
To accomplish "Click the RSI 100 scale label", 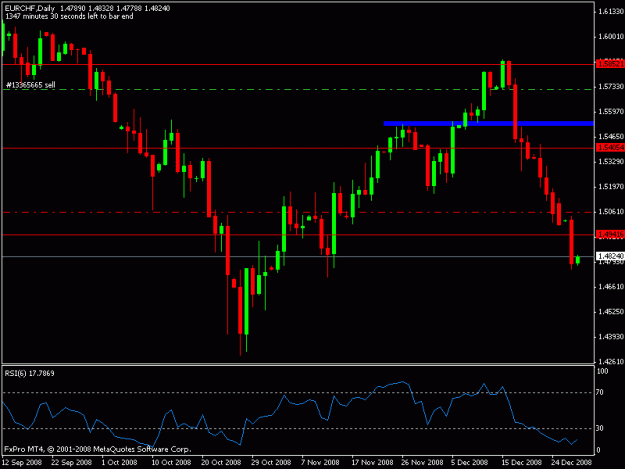I will pyautogui.click(x=602, y=371).
